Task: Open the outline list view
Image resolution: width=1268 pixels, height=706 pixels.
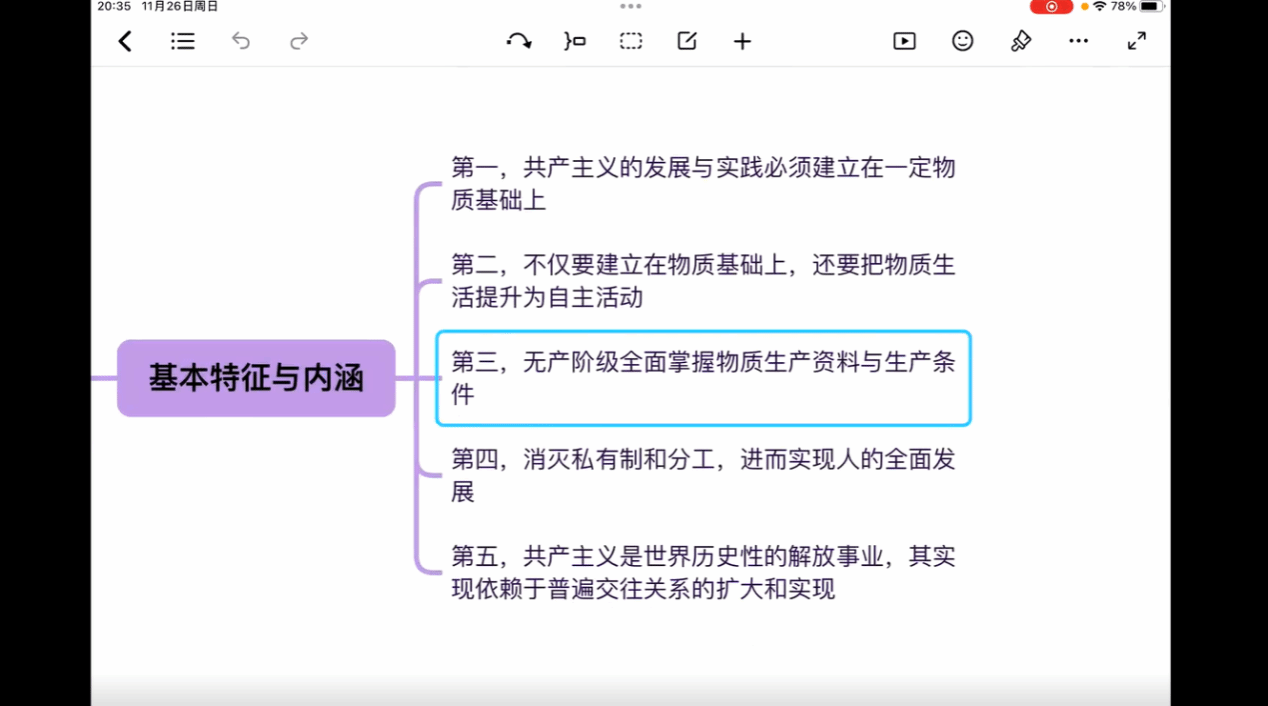Action: [x=183, y=41]
